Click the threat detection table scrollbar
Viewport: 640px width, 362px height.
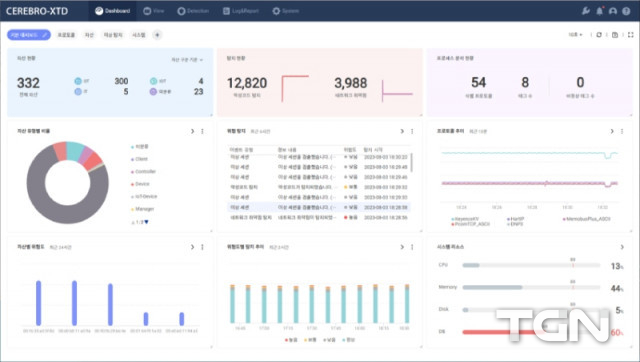[411, 162]
